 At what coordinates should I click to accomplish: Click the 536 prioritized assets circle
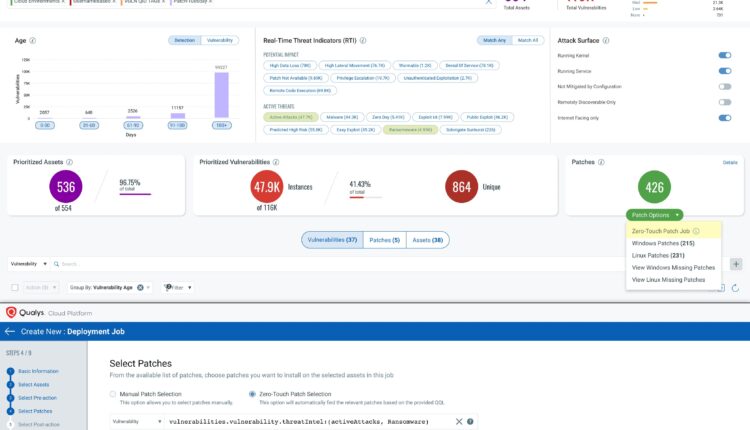point(66,187)
